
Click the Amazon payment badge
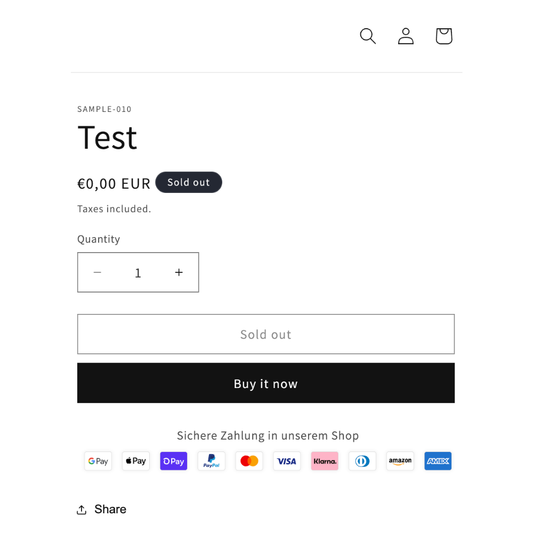pyautogui.click(x=400, y=461)
